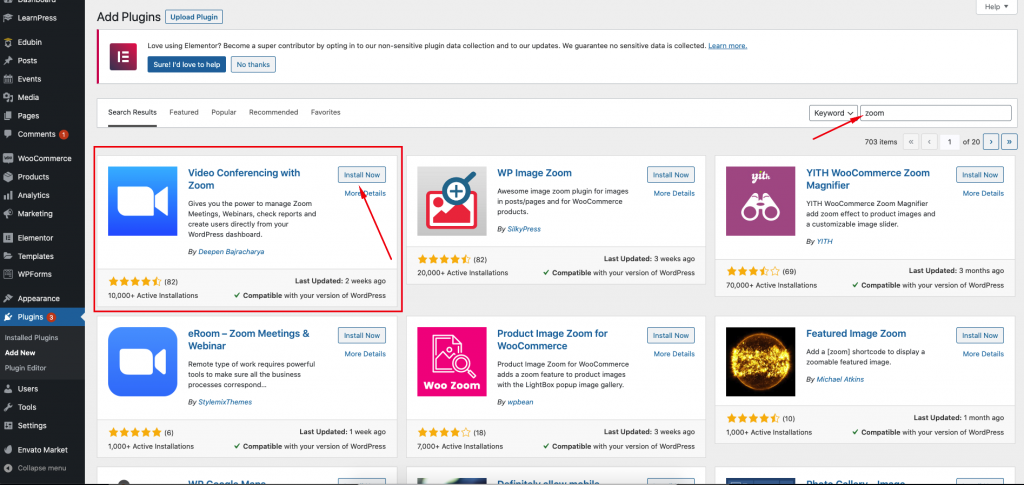Click Sure! I'd love to help
1024x485 pixels.
point(187,64)
